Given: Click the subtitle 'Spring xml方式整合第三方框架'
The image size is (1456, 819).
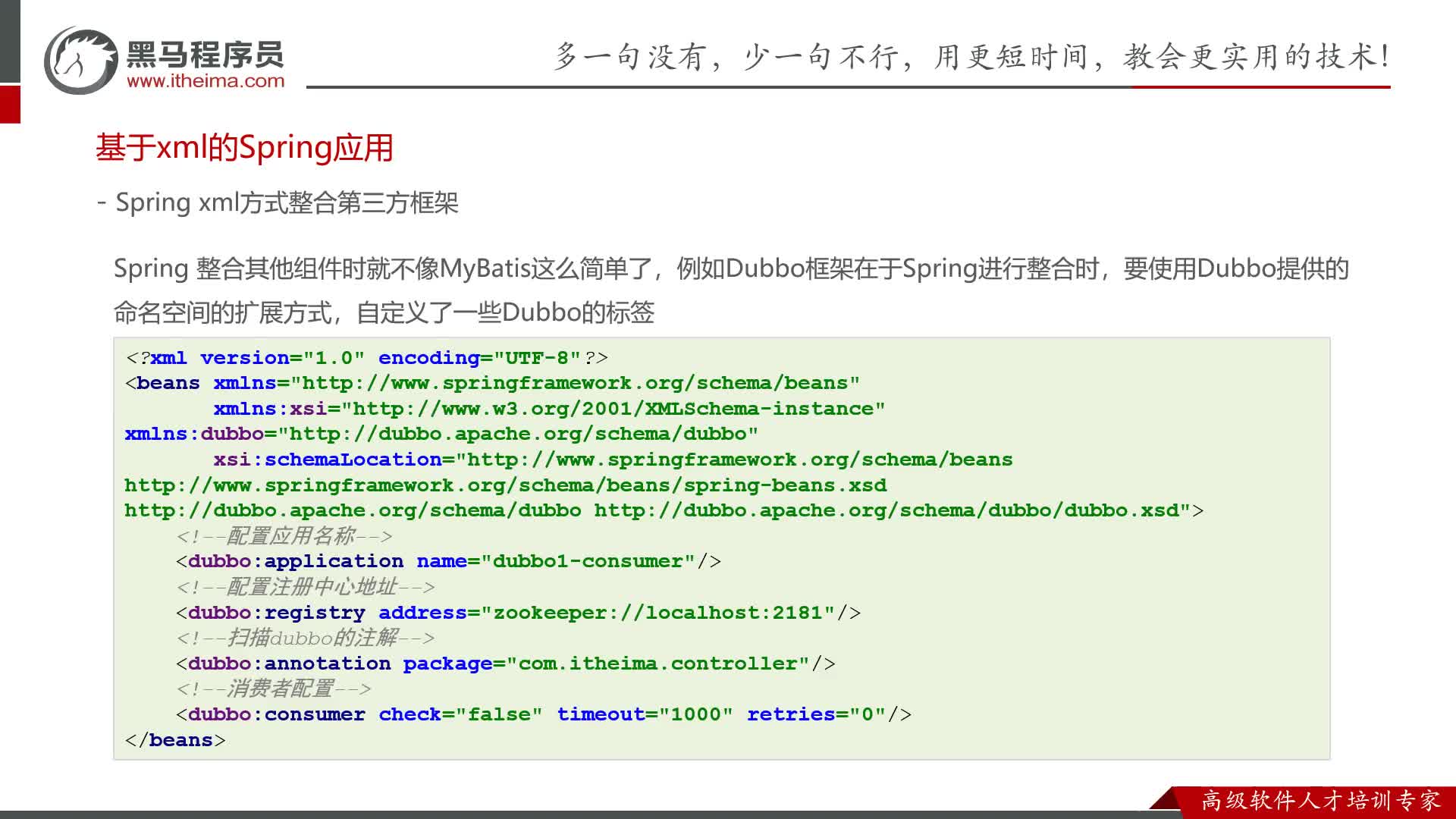Looking at the screenshot, I should coord(287,202).
